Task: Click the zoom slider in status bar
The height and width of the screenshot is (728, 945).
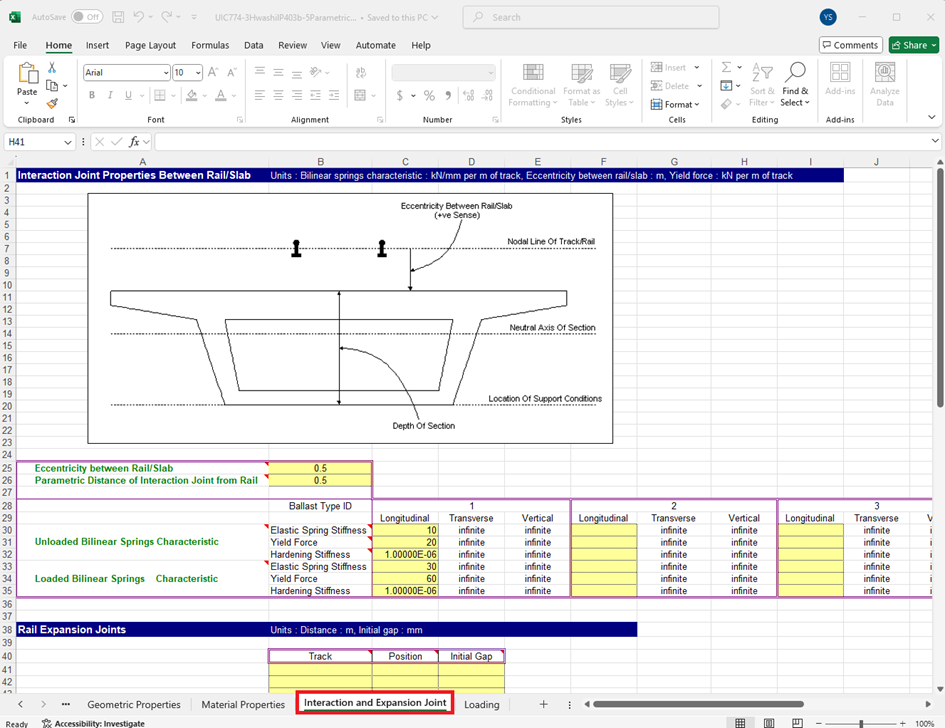Action: (x=861, y=723)
